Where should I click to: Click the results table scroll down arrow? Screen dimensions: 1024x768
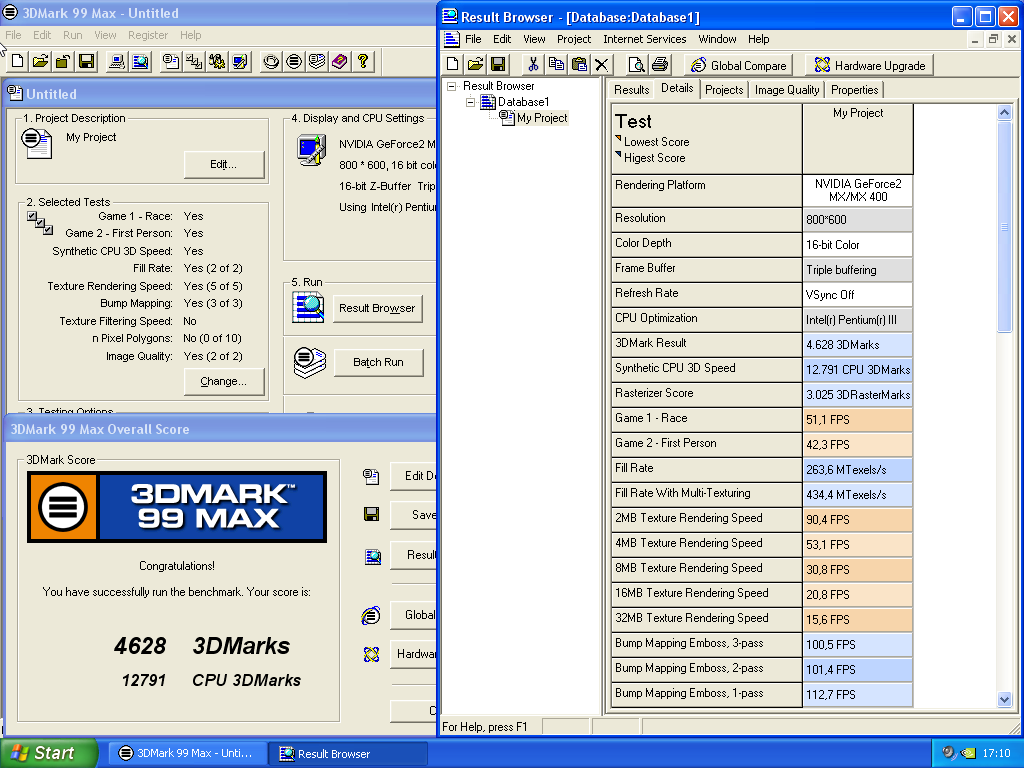[x=1004, y=699]
